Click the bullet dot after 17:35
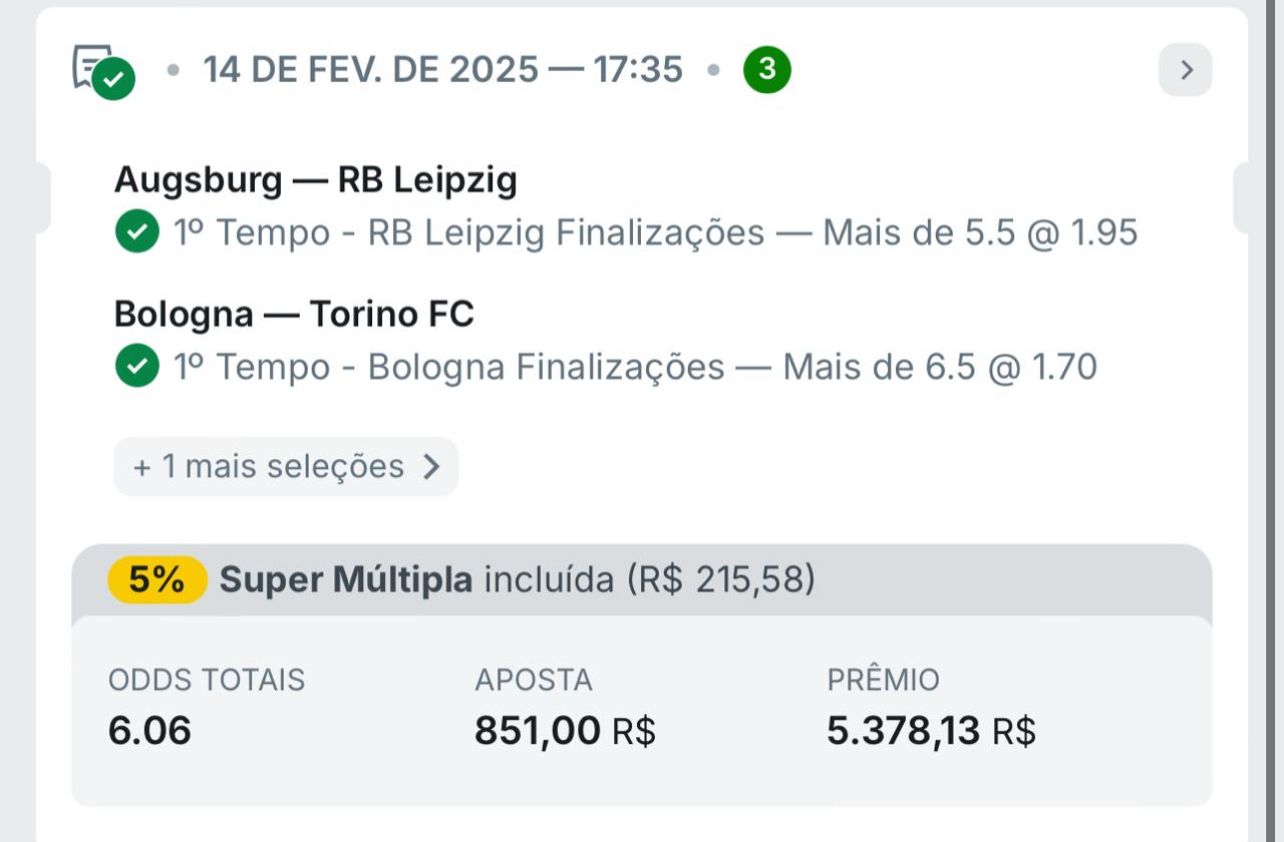The image size is (1284, 842). click(713, 69)
